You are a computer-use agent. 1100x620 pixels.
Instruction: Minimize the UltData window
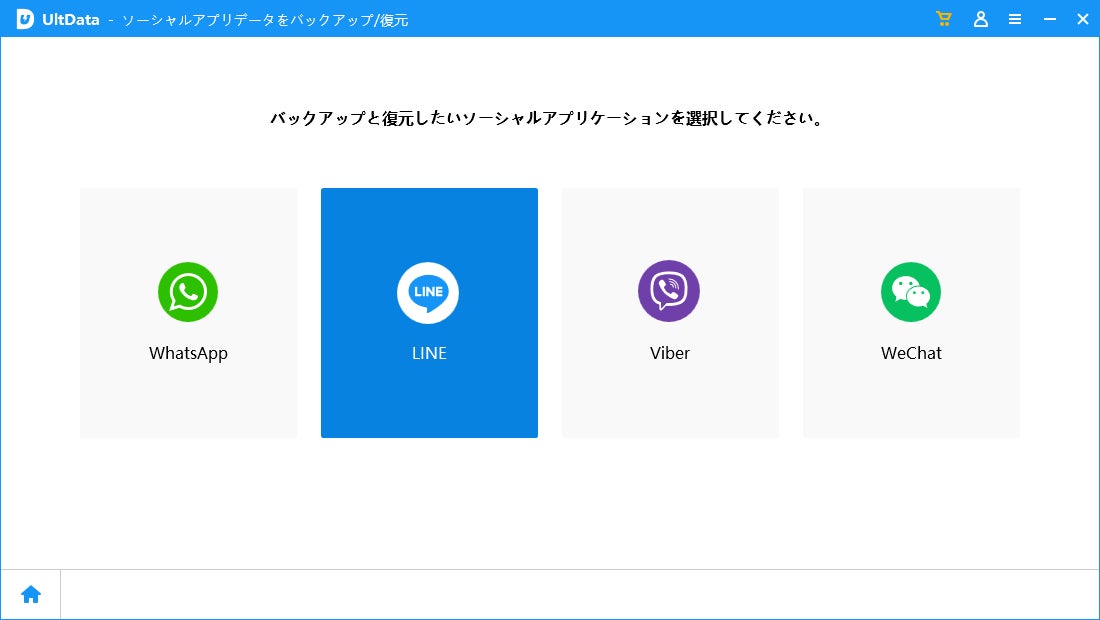coord(1049,20)
